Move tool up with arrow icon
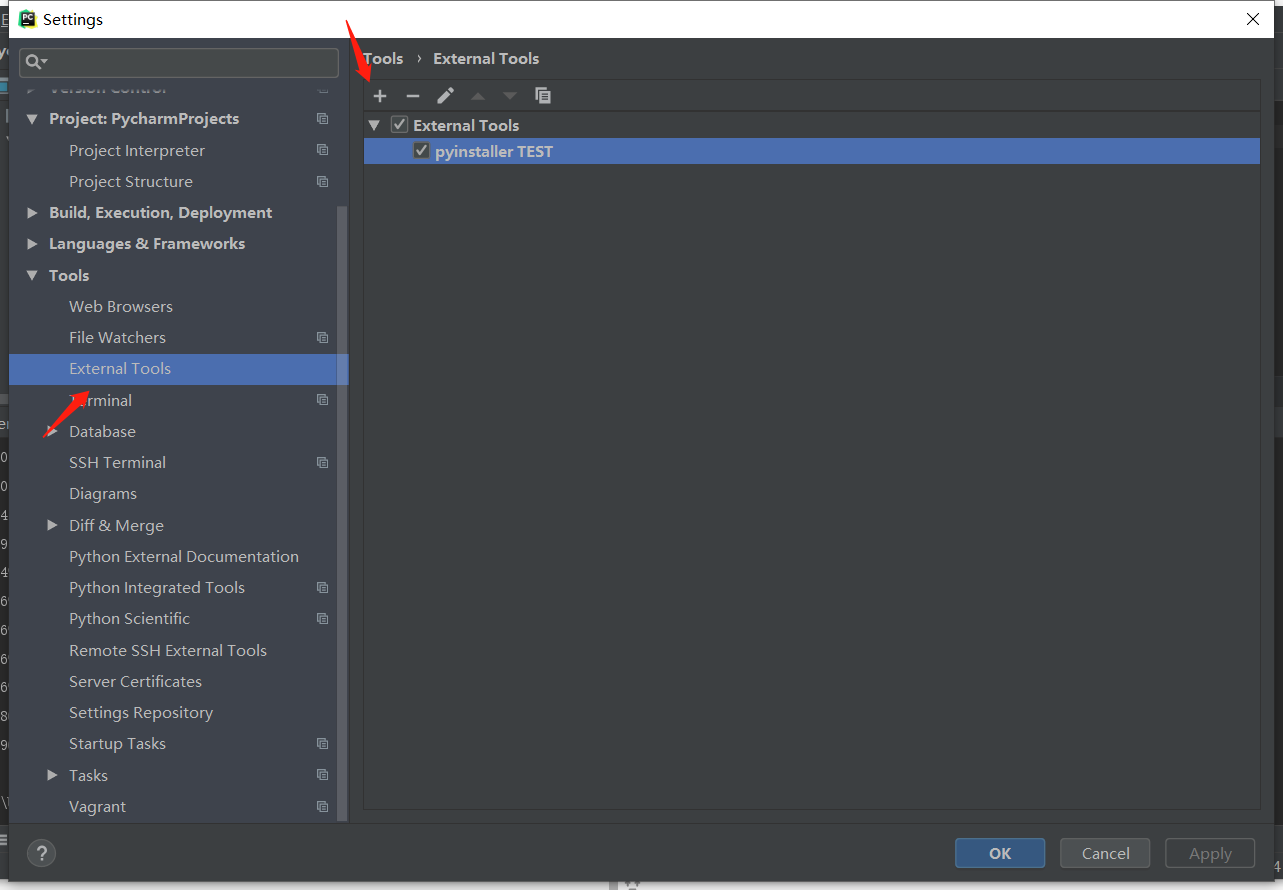 click(478, 96)
